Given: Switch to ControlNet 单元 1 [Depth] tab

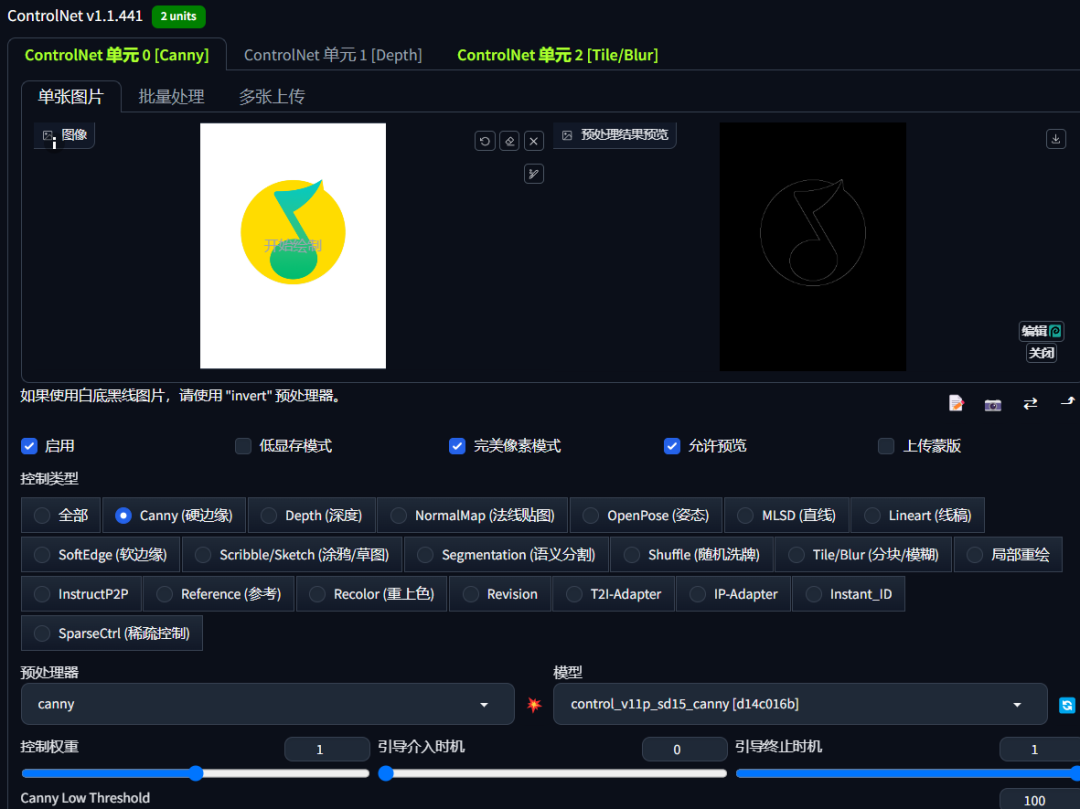Looking at the screenshot, I should click(333, 55).
